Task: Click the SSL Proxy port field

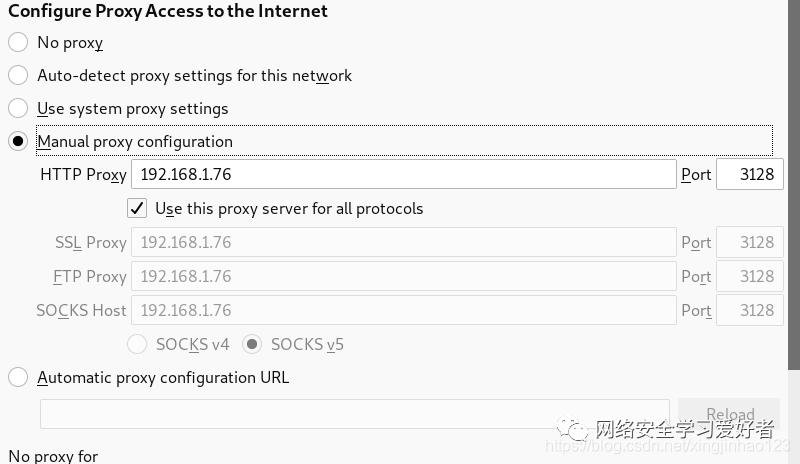Action: 749,242
